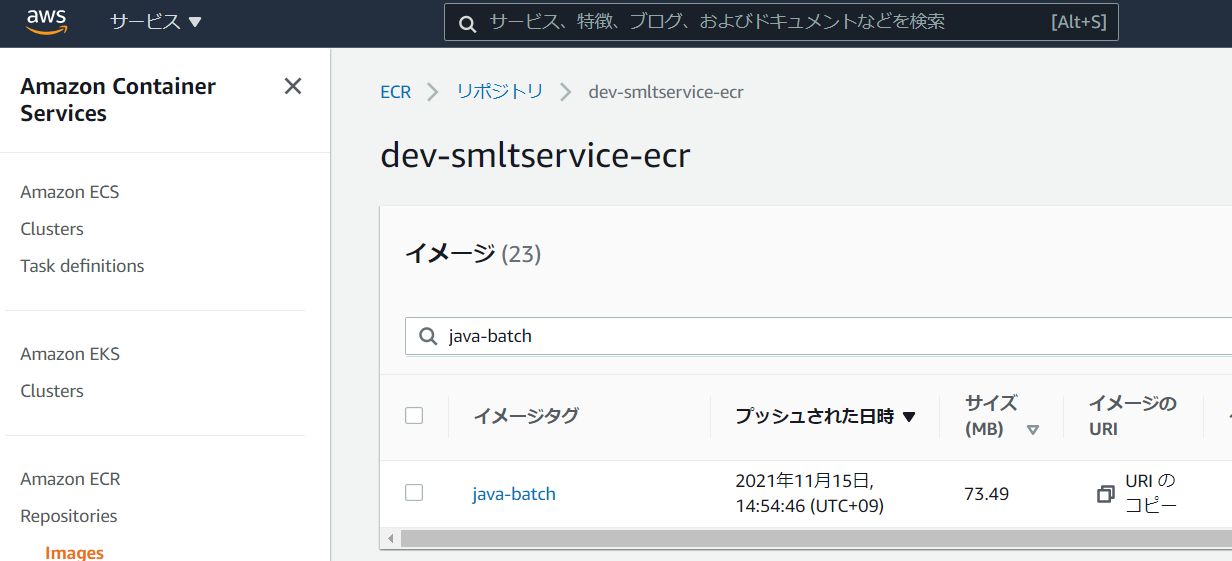Go to ECR breadcrumb link
This screenshot has width=1232, height=561.
[395, 92]
